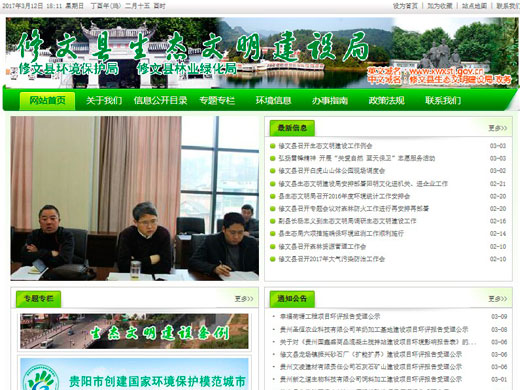Open notice about 石灰石矿山建设项目环评报告
The height and width of the screenshot is (390, 520).
[x=371, y=367]
